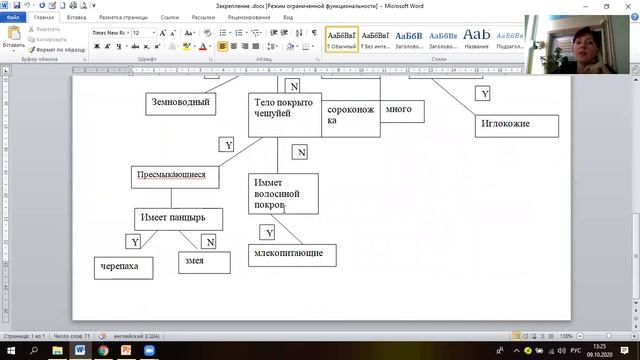Click Формат по образцу format painter
Image resolution: width=640 pixels, height=360 pixels.
[x=57, y=50]
